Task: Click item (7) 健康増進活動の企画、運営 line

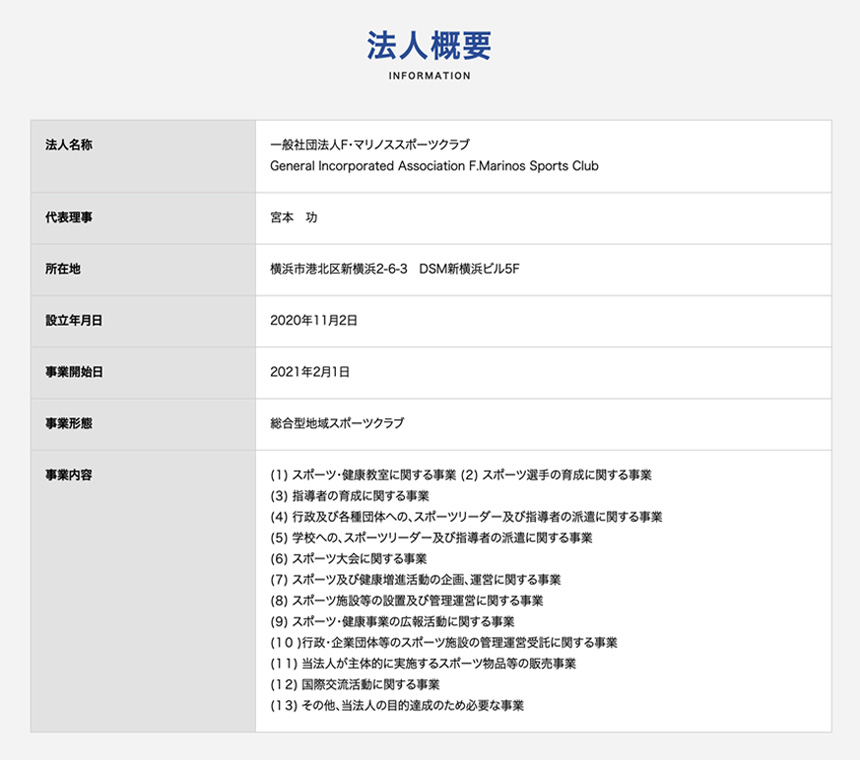Action: (416, 580)
